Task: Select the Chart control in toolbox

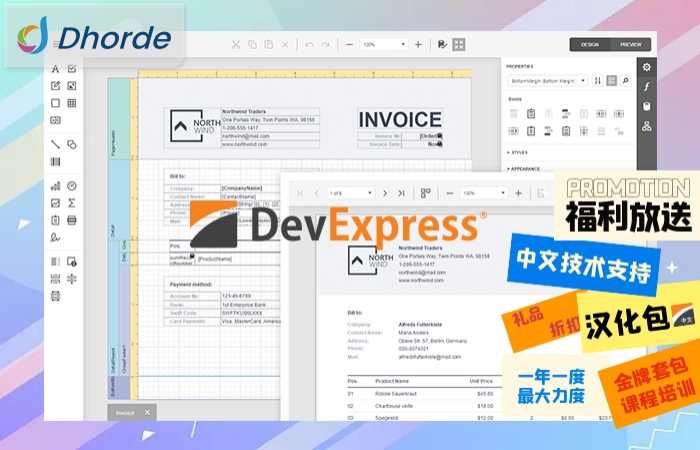Action: point(56,186)
